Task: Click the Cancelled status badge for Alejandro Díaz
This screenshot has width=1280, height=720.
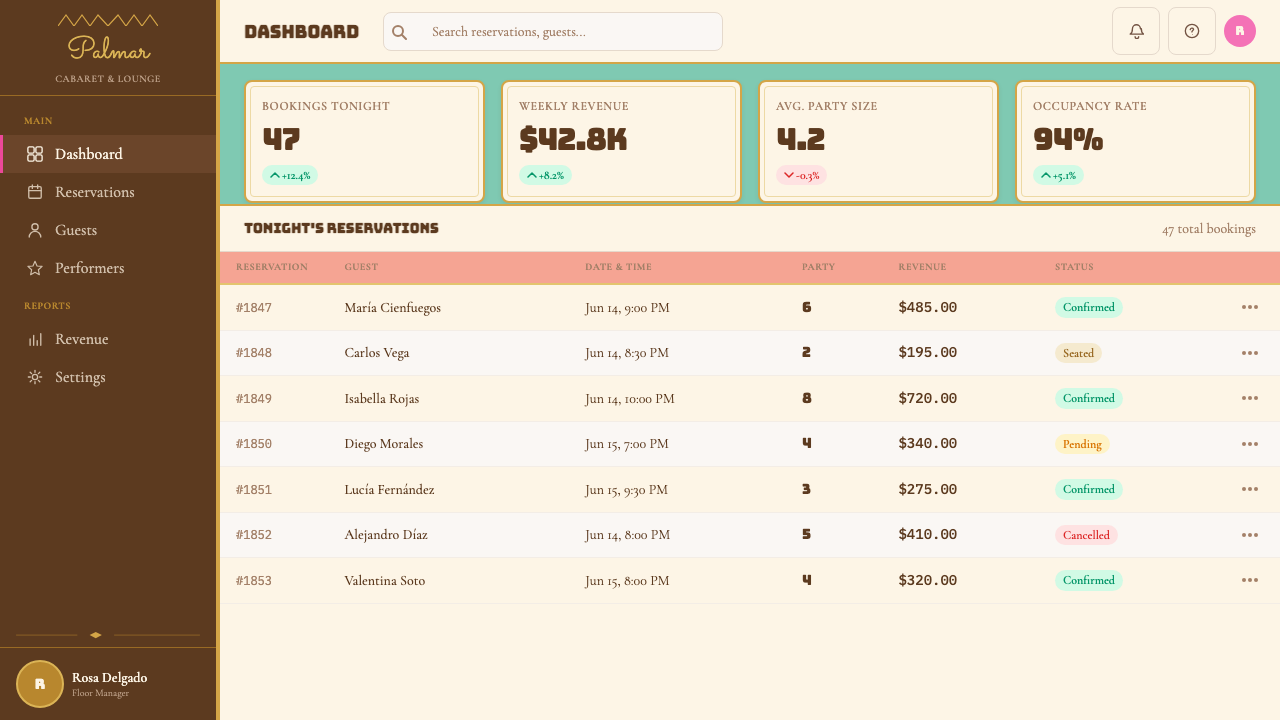Action: (x=1086, y=535)
